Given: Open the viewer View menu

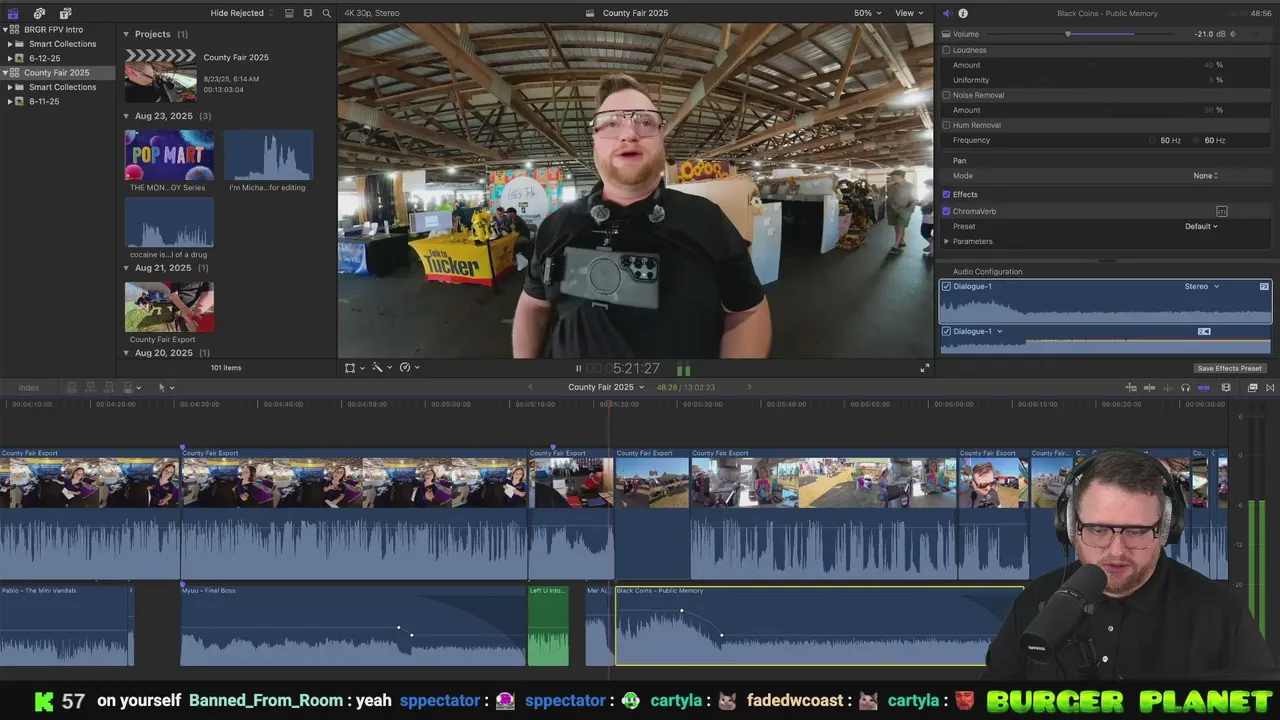Looking at the screenshot, I should (x=909, y=13).
